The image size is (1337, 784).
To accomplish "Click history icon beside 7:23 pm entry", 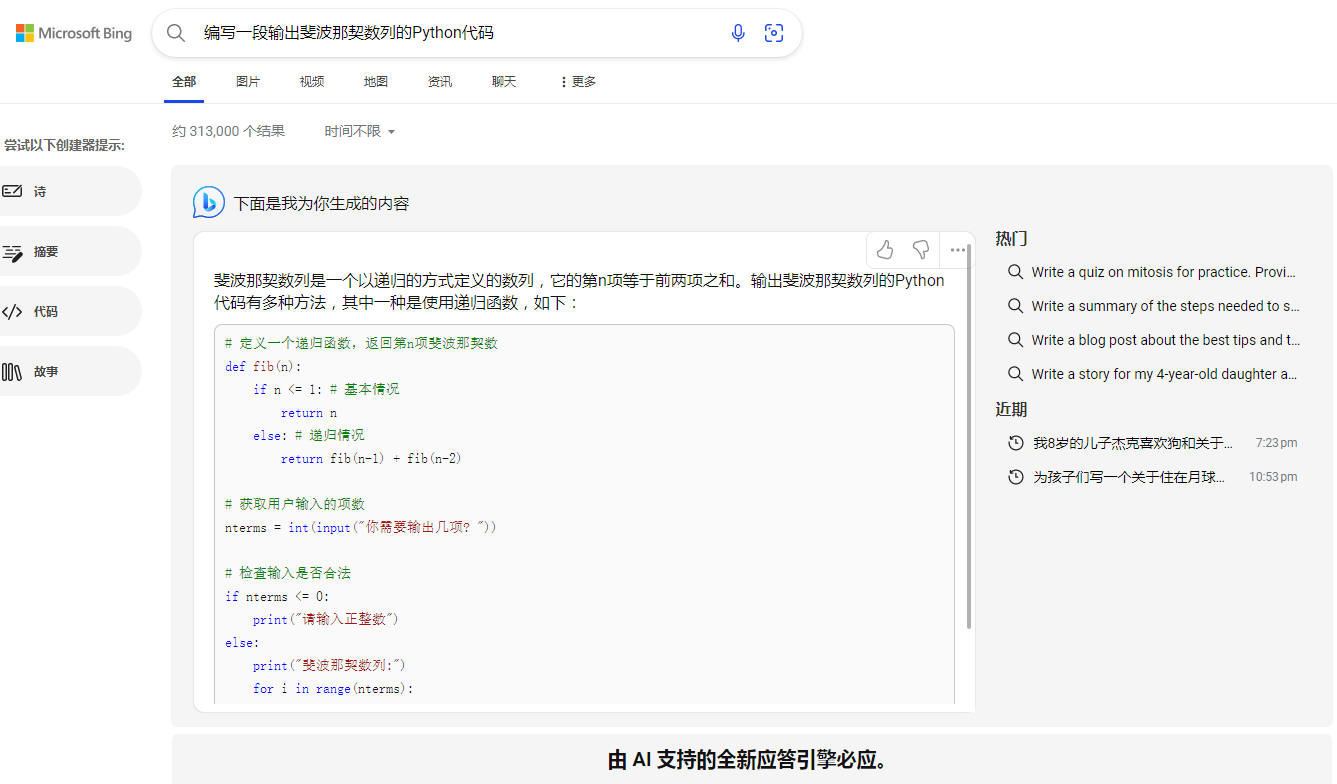I will pos(1015,443).
